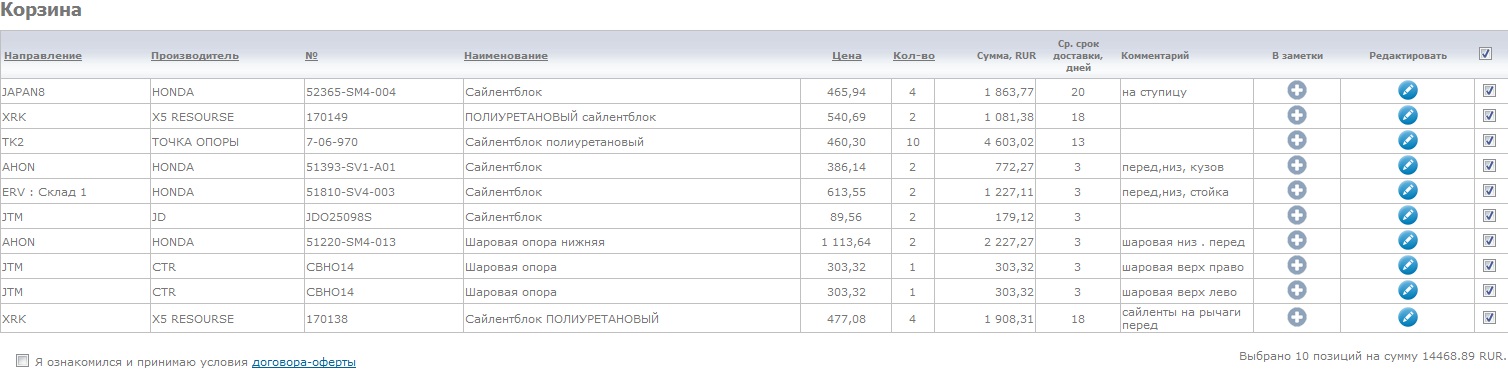Sort table by Кол-во column
The height and width of the screenshot is (375, 1508).
pyautogui.click(x=914, y=56)
